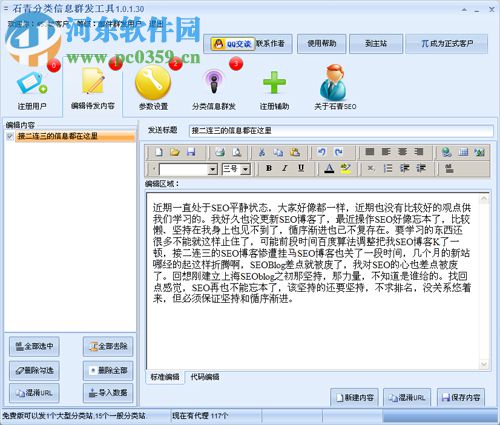The height and width of the screenshot is (425, 500).
Task: Click the 到主站 button
Action: [x=376, y=43]
